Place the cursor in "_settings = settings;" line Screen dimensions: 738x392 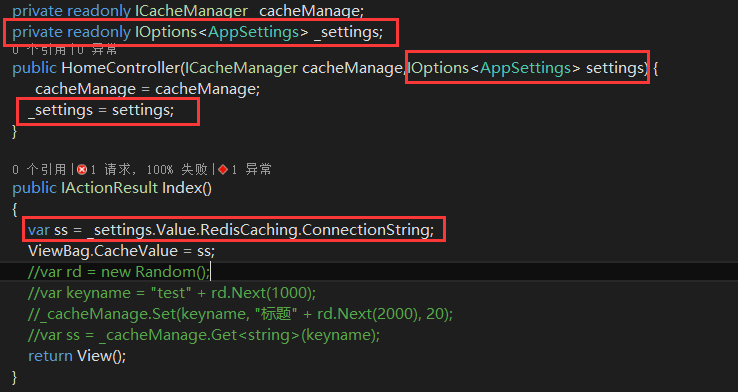[101, 110]
